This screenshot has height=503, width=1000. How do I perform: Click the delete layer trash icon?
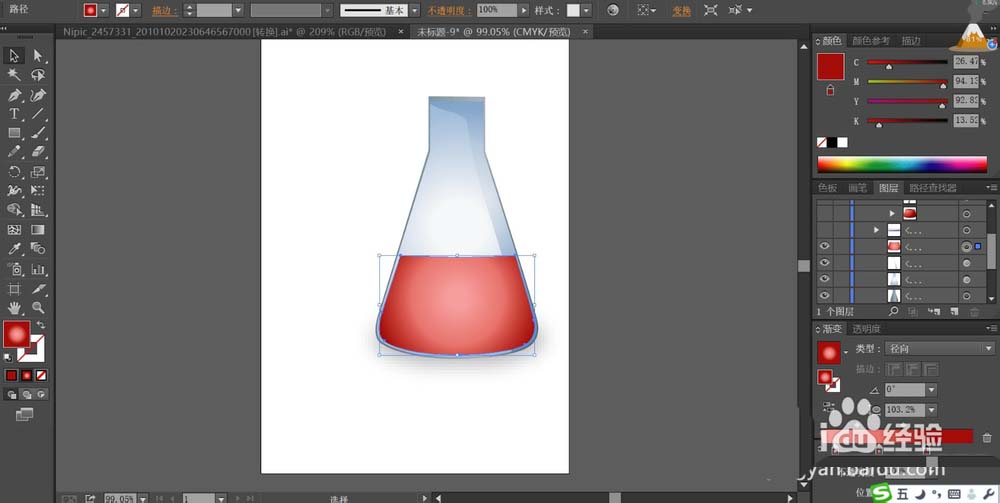pos(974,312)
